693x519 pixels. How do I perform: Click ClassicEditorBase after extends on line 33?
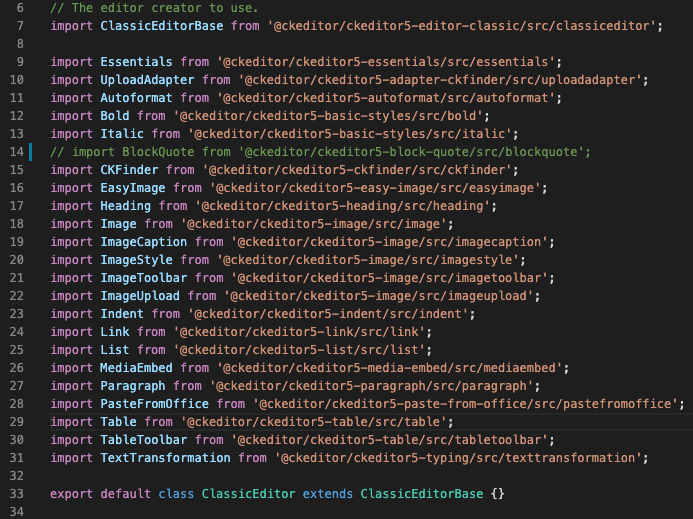pyautogui.click(x=422, y=494)
